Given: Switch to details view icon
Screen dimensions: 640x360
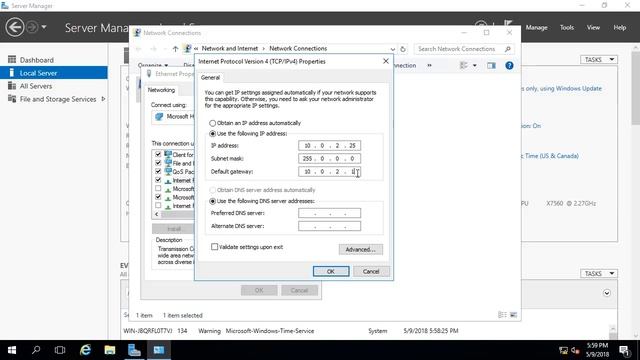Looking at the screenshot, I should click(502, 315).
